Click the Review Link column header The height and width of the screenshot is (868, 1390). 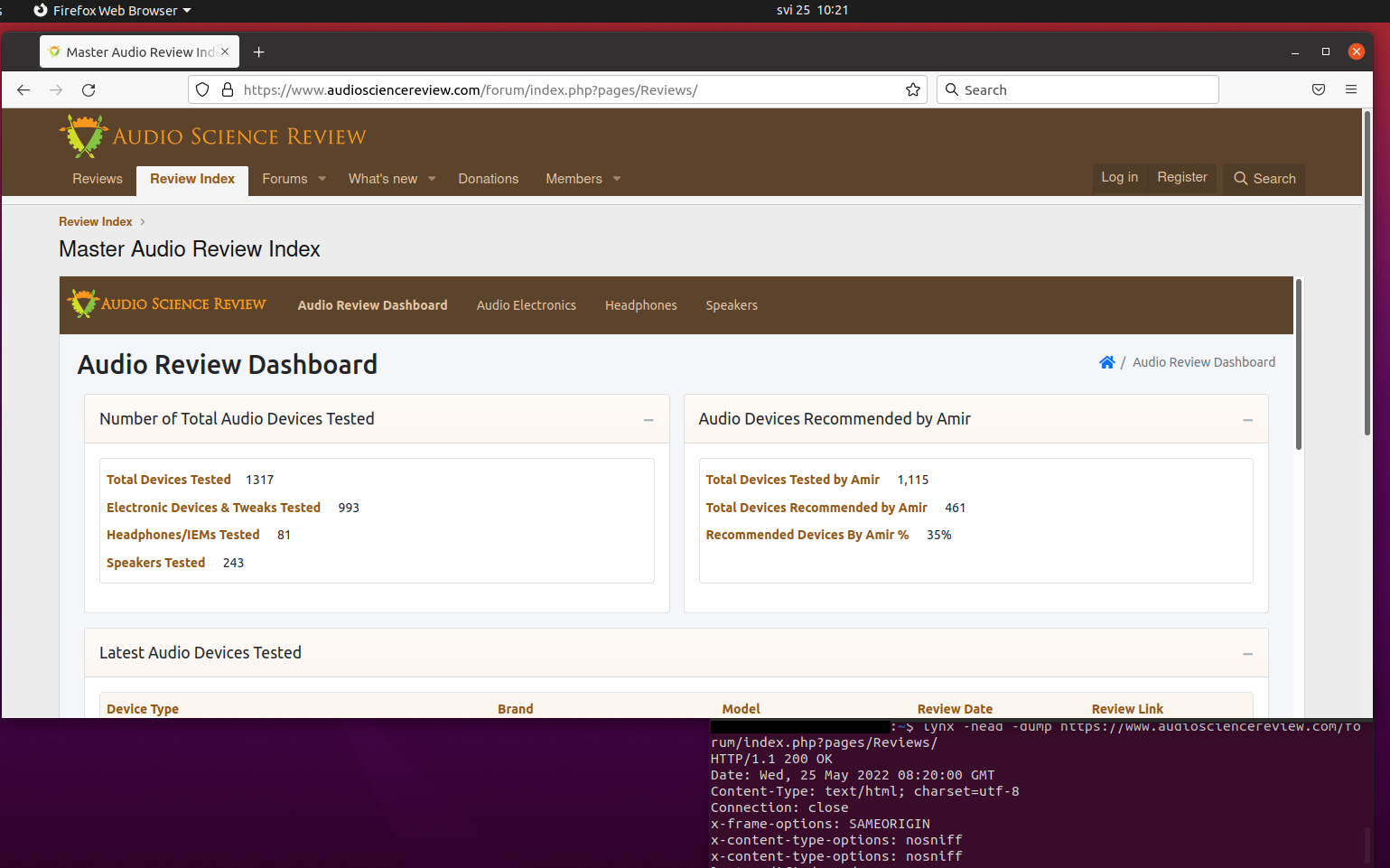click(x=1127, y=709)
